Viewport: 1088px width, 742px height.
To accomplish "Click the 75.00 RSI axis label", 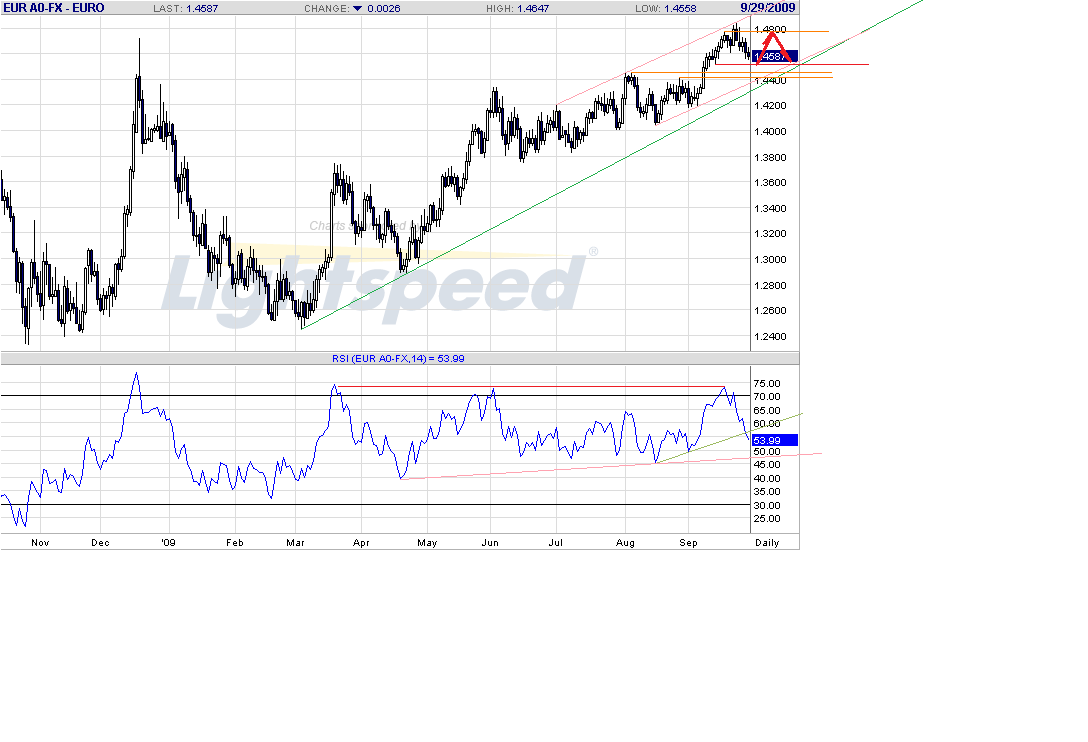I will [767, 383].
